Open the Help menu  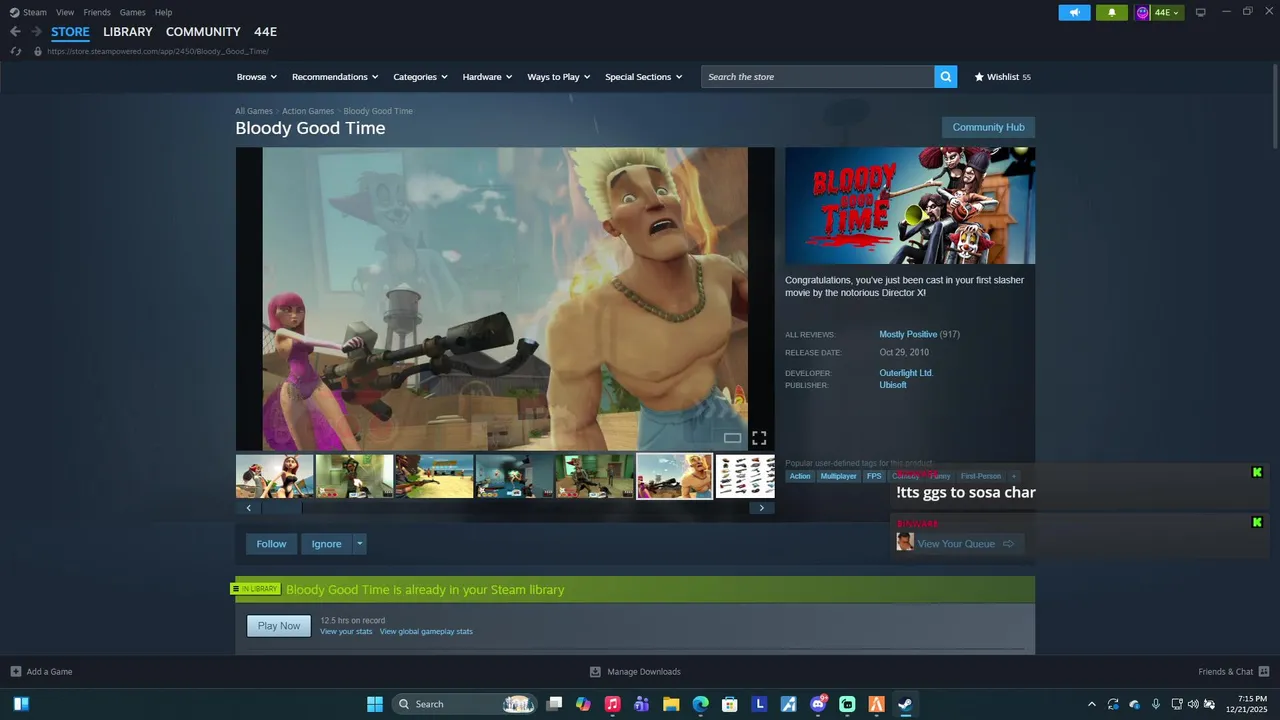pos(163,12)
